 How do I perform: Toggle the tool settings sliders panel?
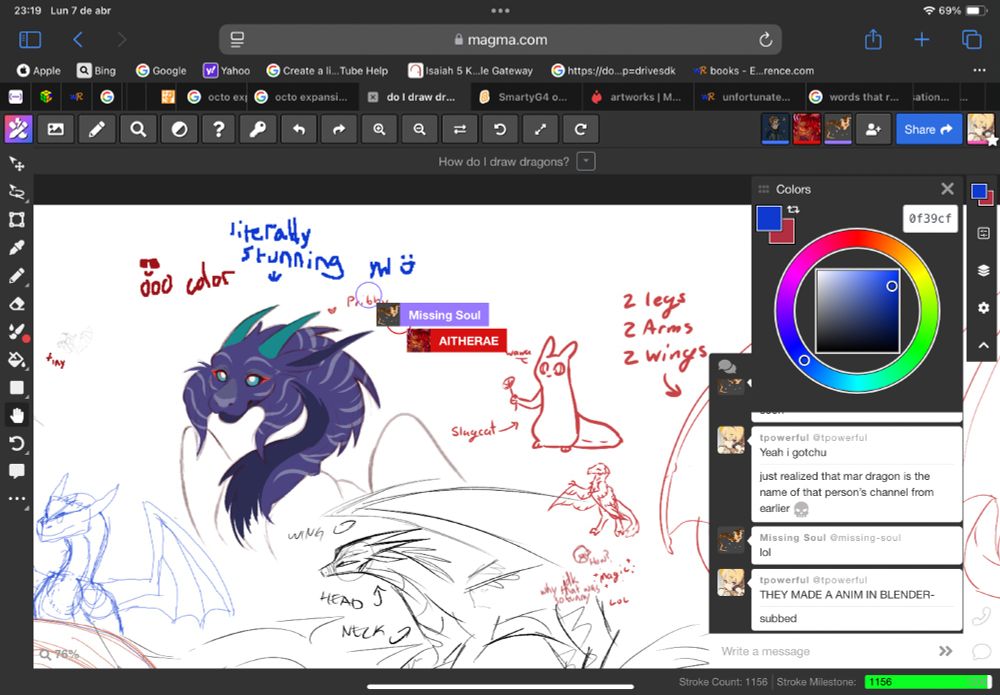click(983, 233)
